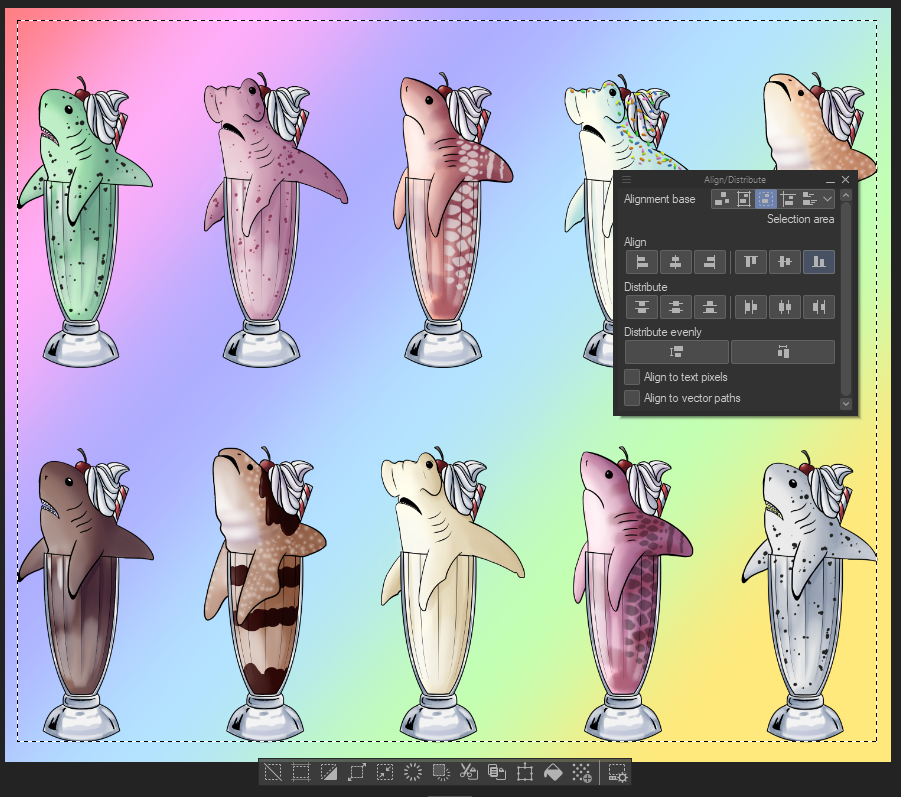
Task: Invert the selected area via the launcher icon
Action: pos(329,772)
